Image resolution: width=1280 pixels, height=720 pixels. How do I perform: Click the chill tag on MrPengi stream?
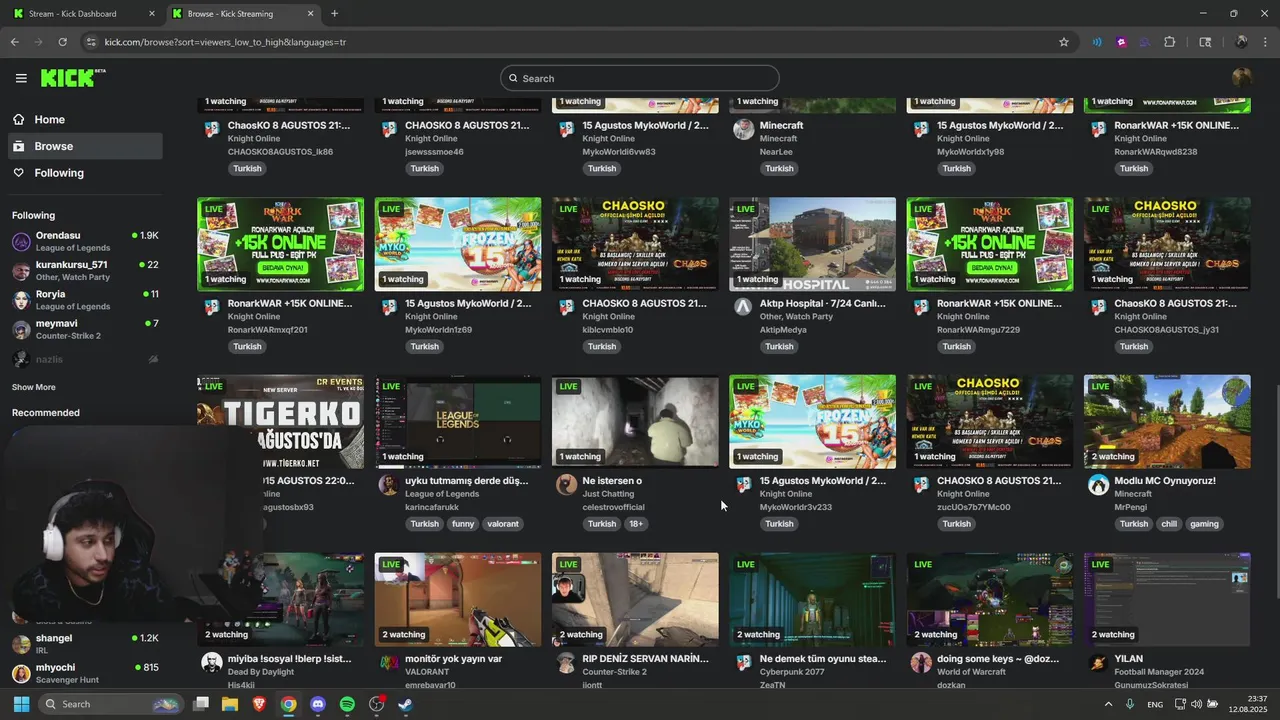pos(1169,524)
